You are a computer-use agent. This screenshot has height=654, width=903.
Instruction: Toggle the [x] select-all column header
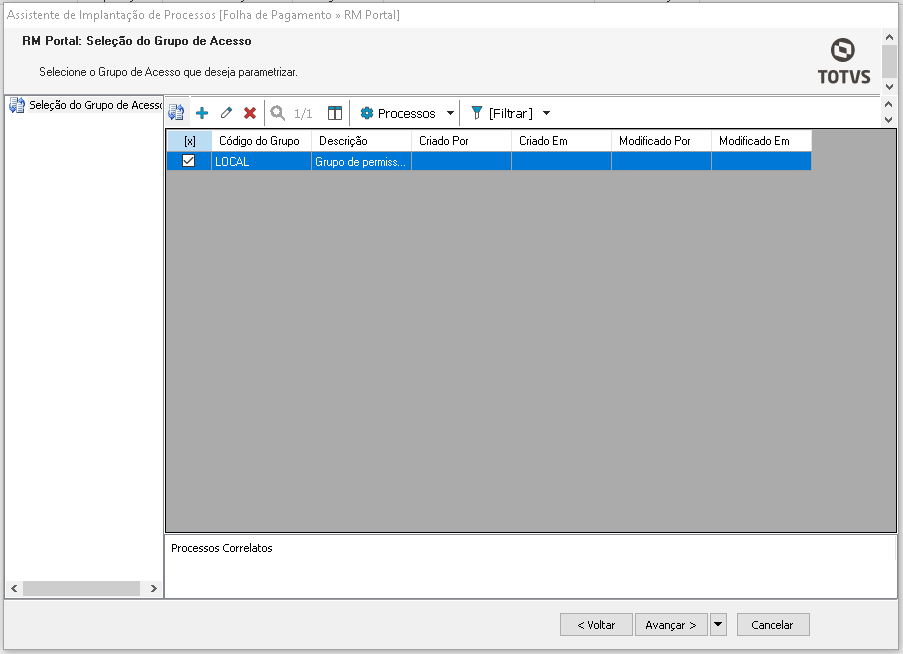coord(189,141)
